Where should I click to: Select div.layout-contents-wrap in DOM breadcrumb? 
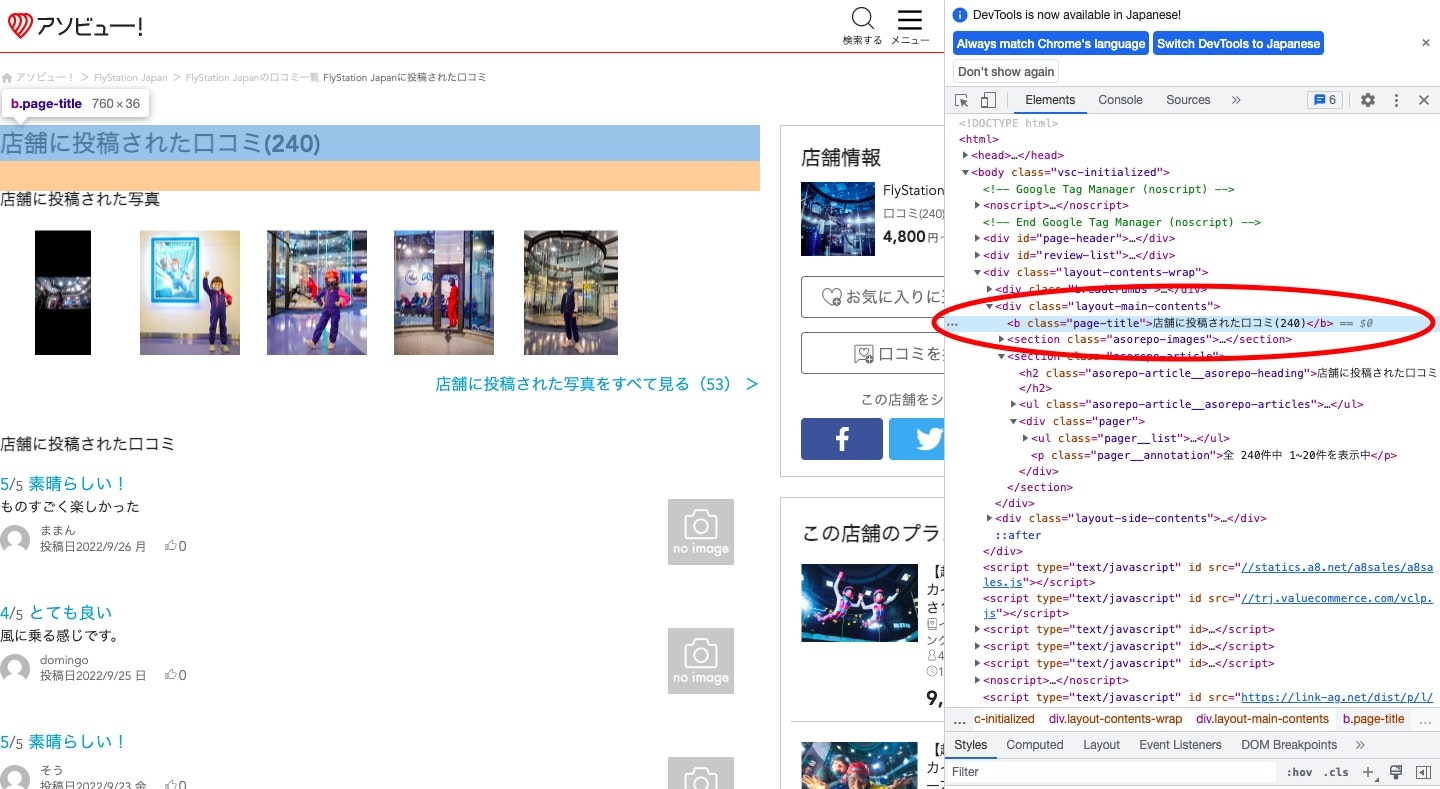click(1115, 720)
